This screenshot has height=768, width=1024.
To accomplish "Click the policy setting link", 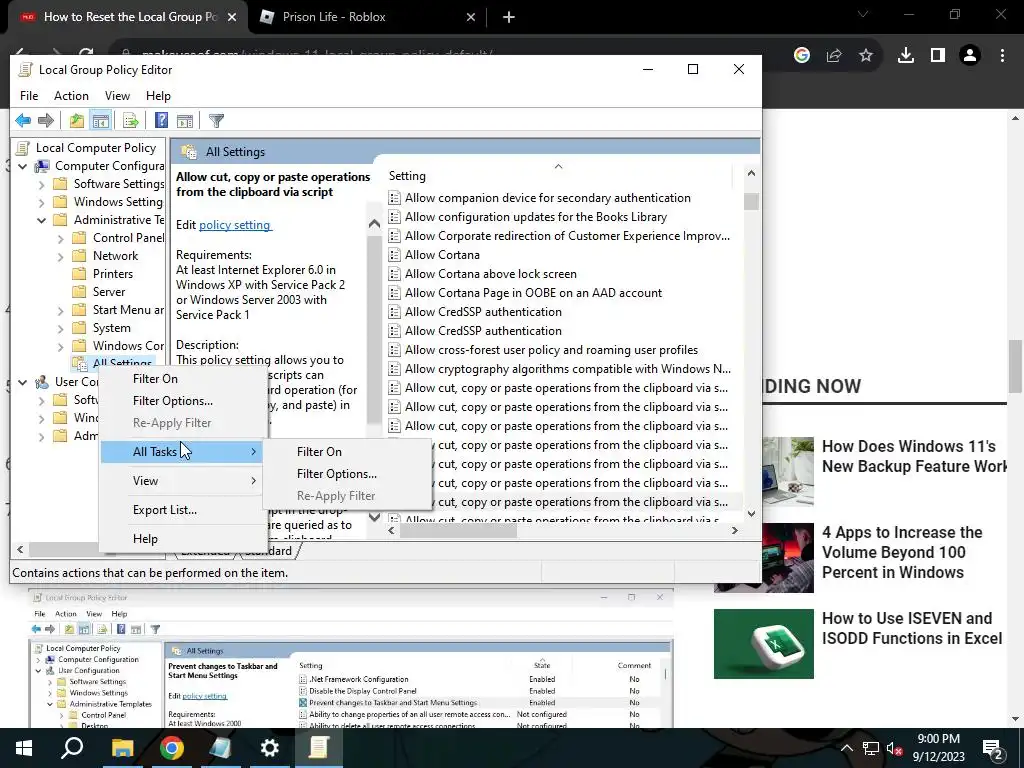I will [x=235, y=225].
